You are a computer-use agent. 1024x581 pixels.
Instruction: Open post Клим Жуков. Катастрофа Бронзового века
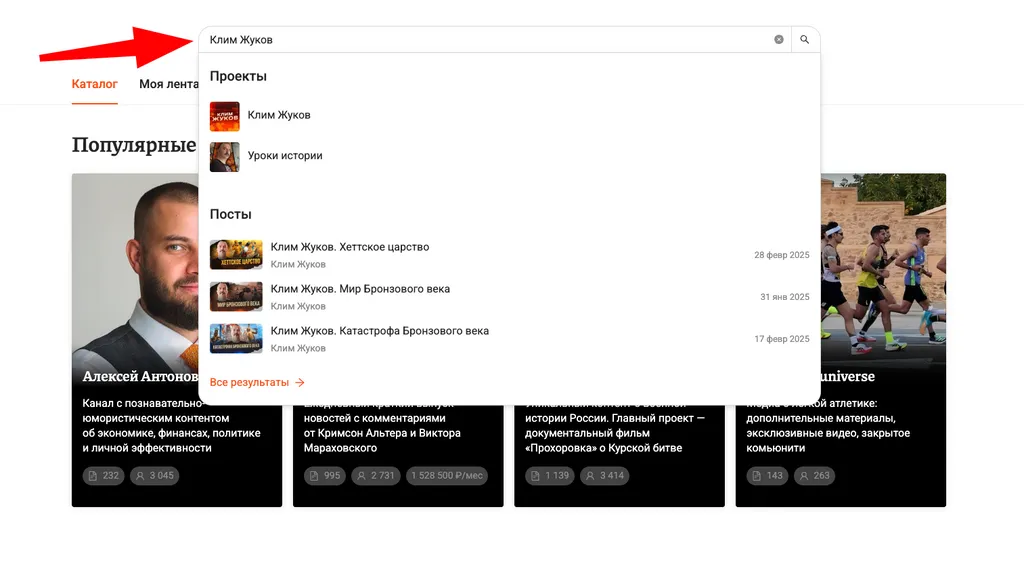pos(379,331)
